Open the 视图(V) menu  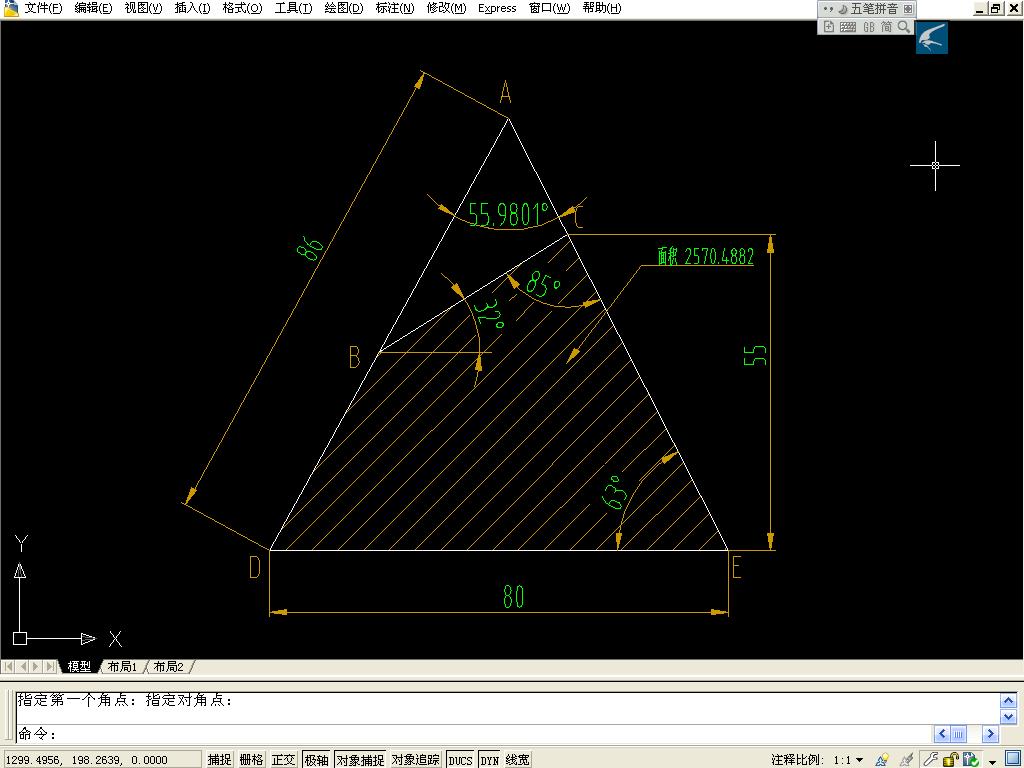[143, 8]
